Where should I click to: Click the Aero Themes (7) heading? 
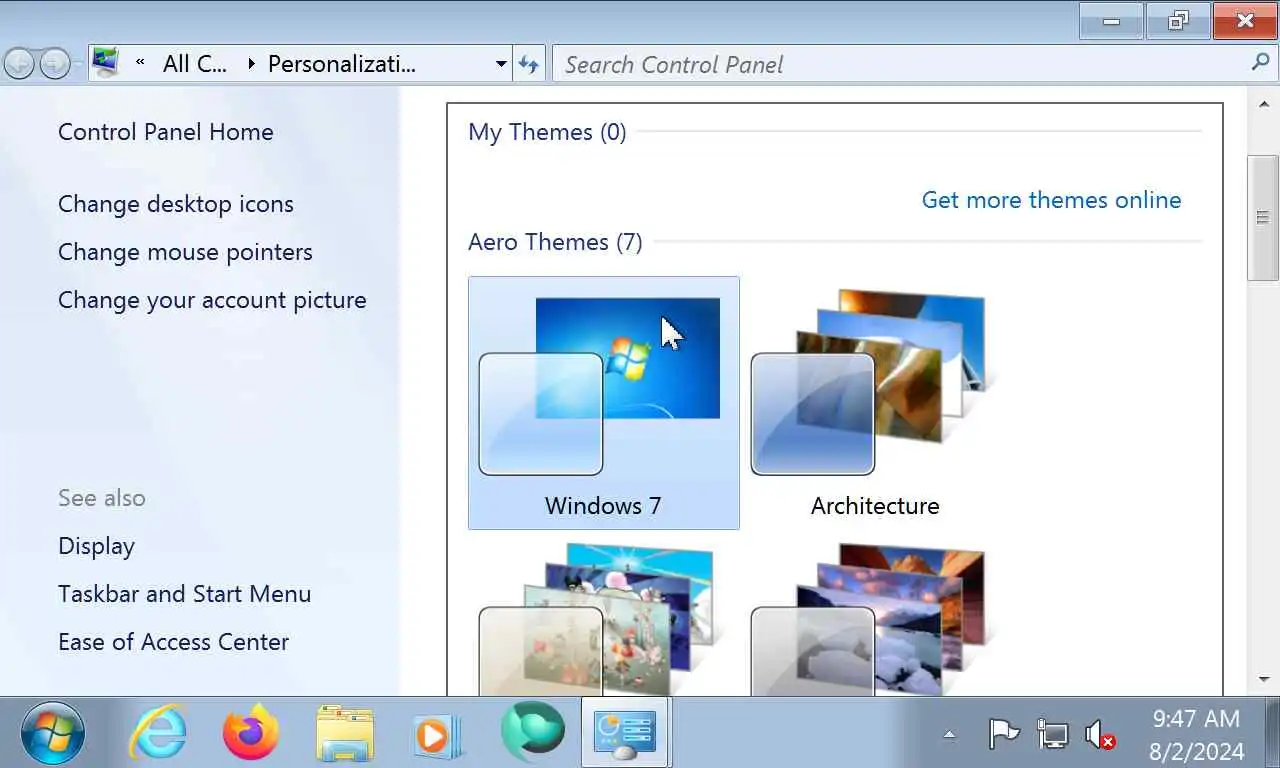[x=555, y=242]
